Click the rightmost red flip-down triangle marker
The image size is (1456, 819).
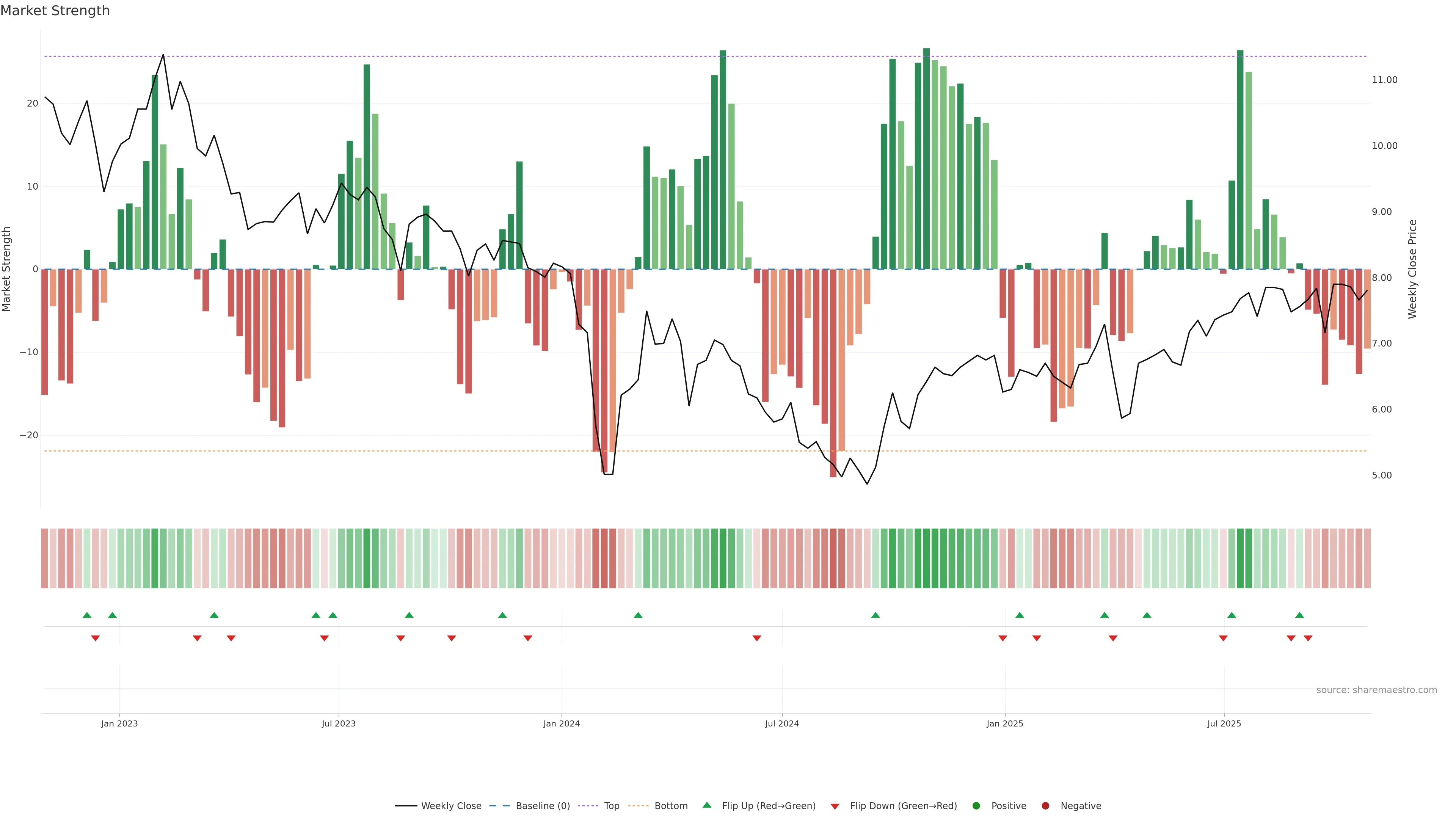click(1308, 638)
